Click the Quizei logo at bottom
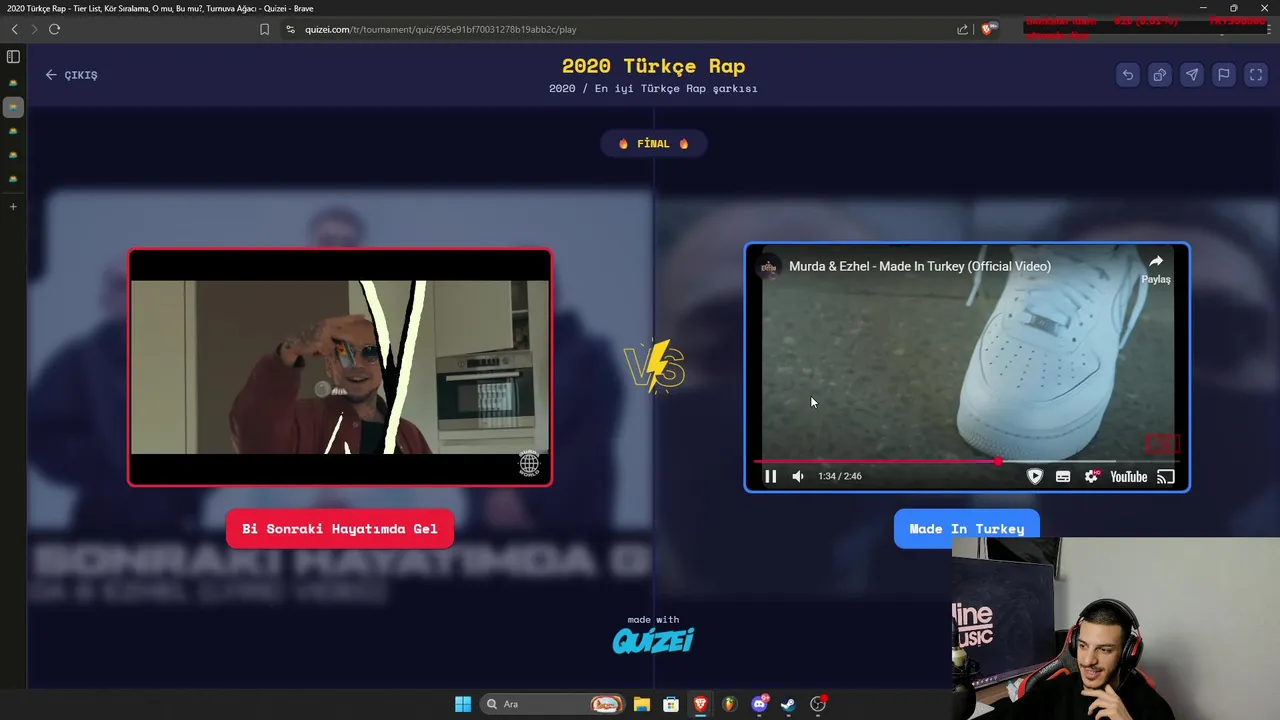This screenshot has height=720, width=1280. click(x=653, y=640)
